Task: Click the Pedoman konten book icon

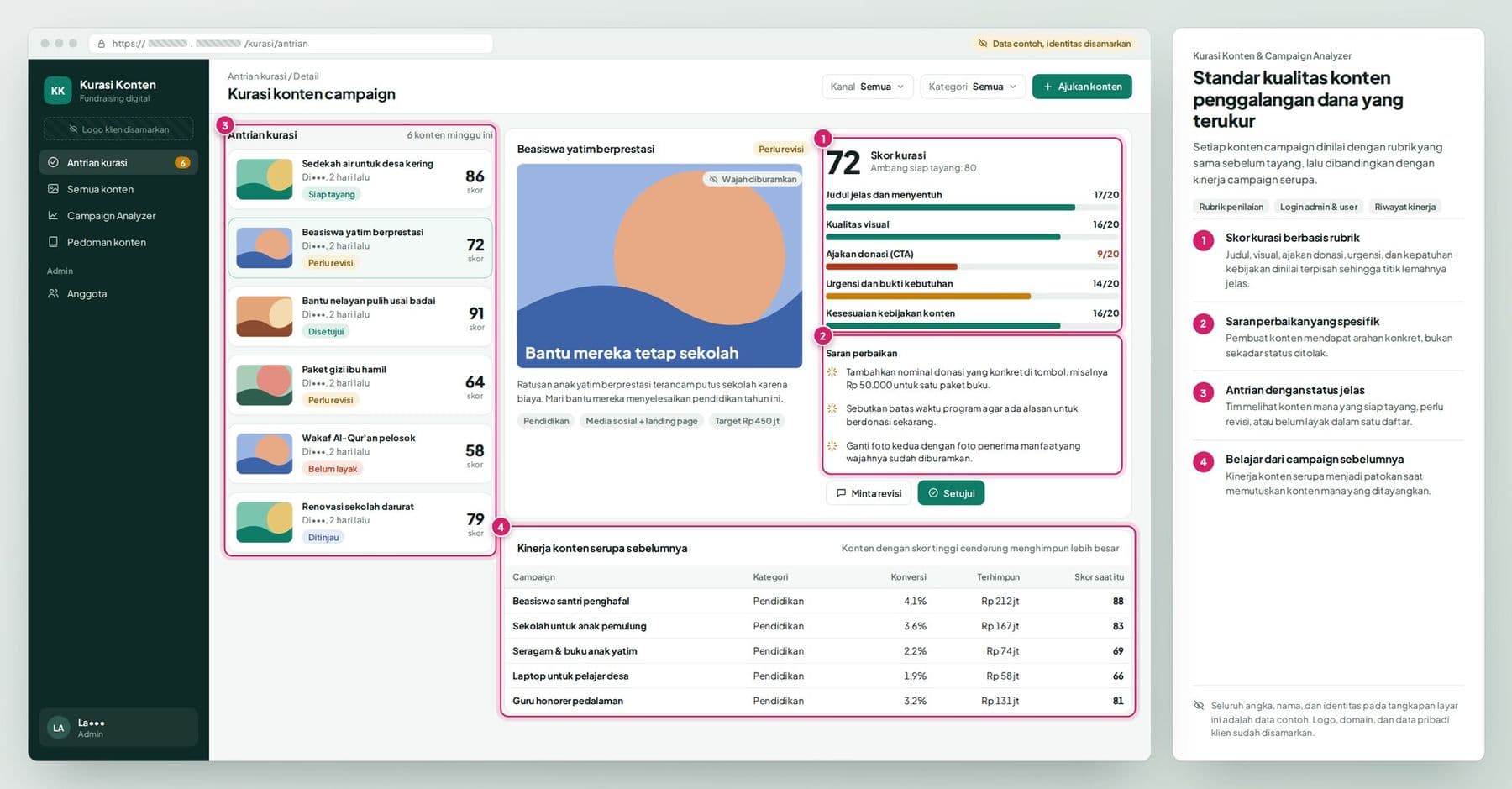Action: [54, 242]
